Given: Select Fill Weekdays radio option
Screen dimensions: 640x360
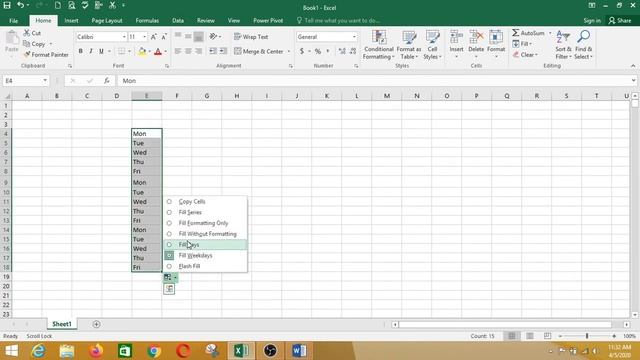Looking at the screenshot, I should coord(169,255).
